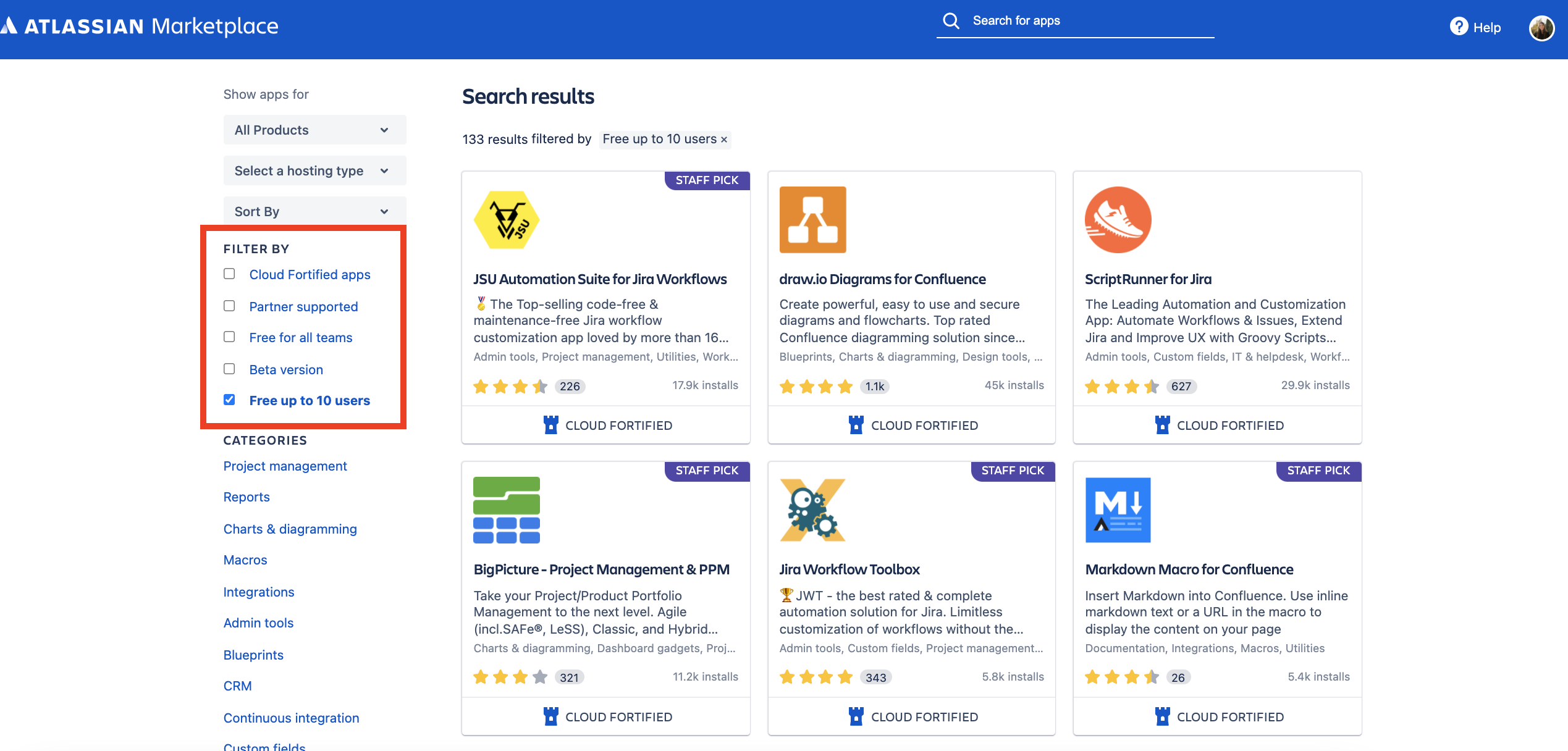Enable the Beta version checkbox
1568x751 pixels.
coord(229,369)
